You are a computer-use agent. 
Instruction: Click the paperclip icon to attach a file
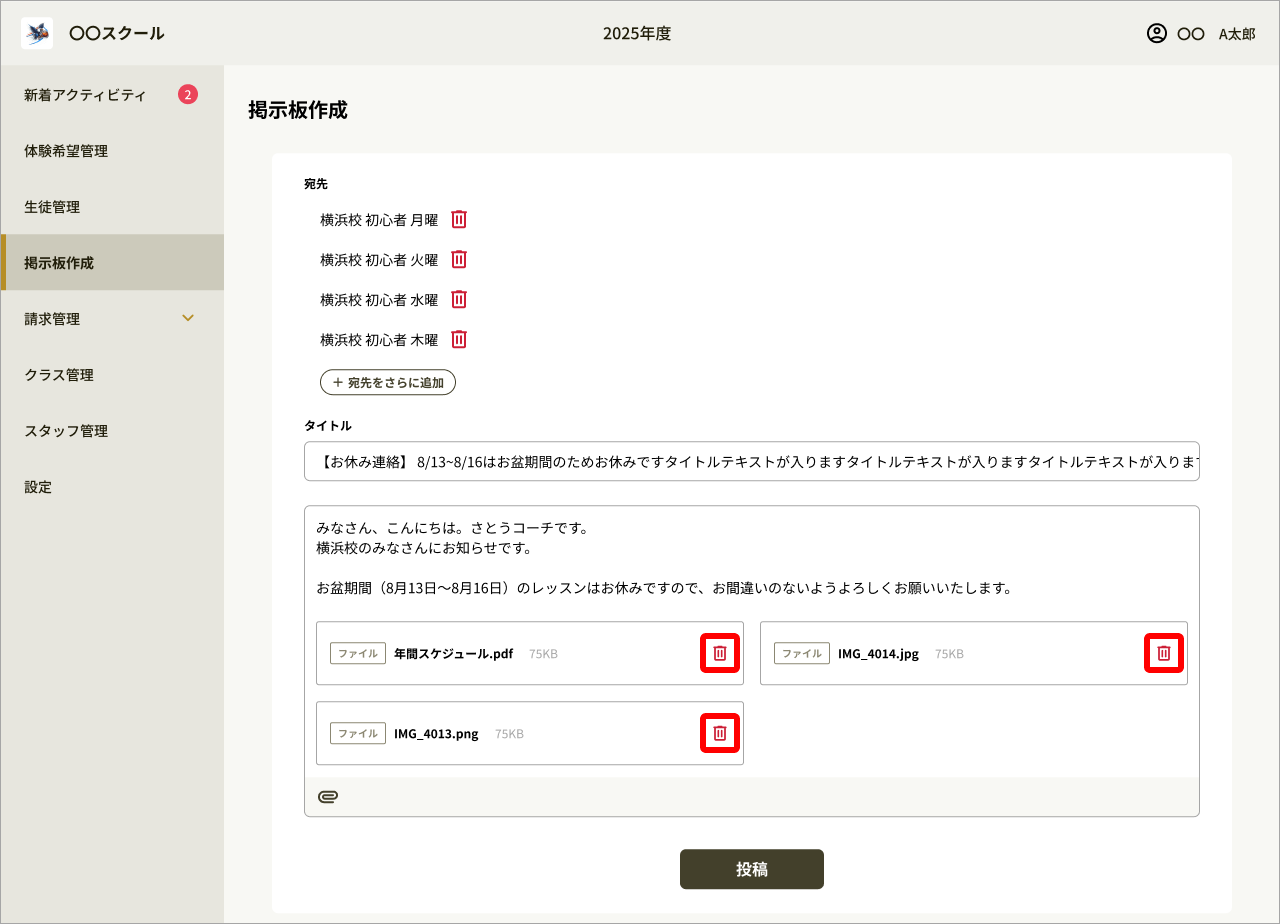[x=329, y=797]
